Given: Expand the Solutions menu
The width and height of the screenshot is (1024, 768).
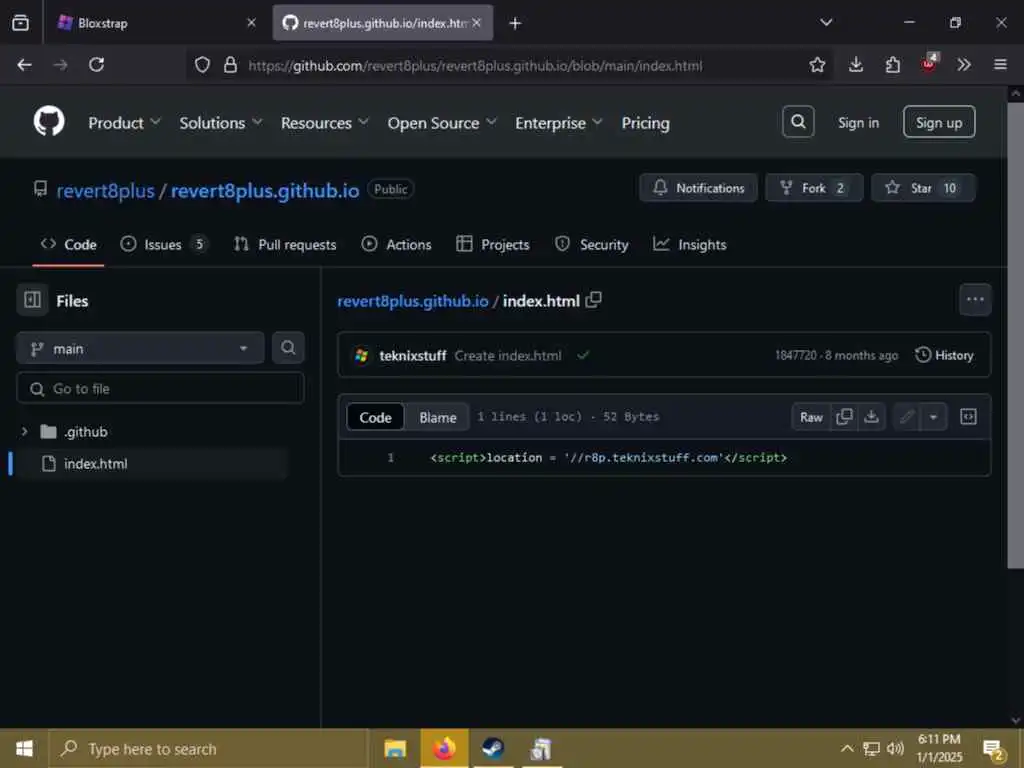Looking at the screenshot, I should (221, 123).
